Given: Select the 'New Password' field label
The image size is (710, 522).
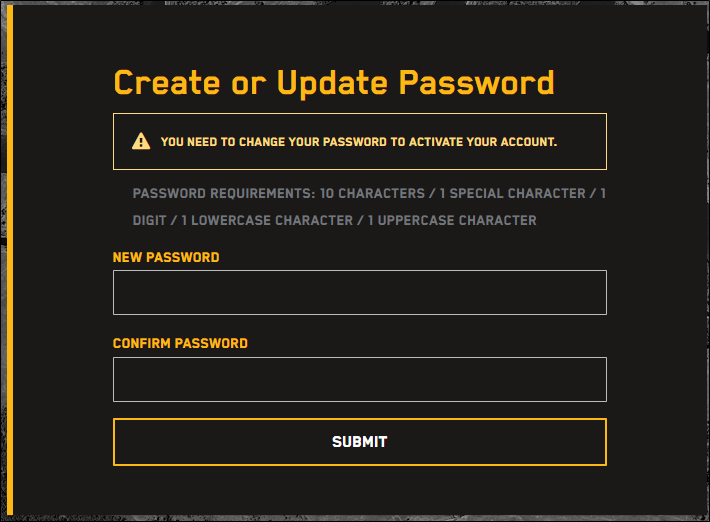Looking at the screenshot, I should coord(166,257).
